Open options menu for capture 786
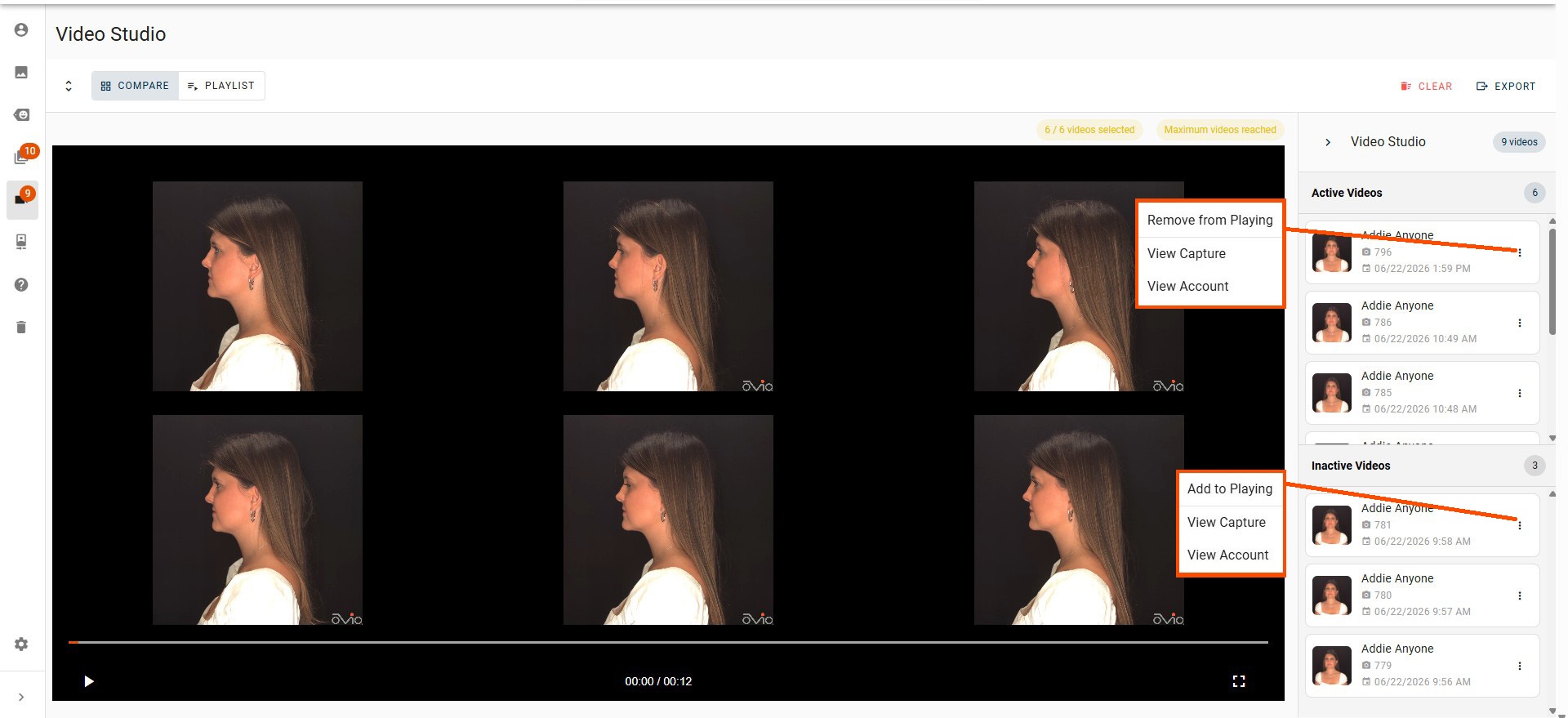Image resolution: width=1568 pixels, height=718 pixels. [x=1520, y=323]
